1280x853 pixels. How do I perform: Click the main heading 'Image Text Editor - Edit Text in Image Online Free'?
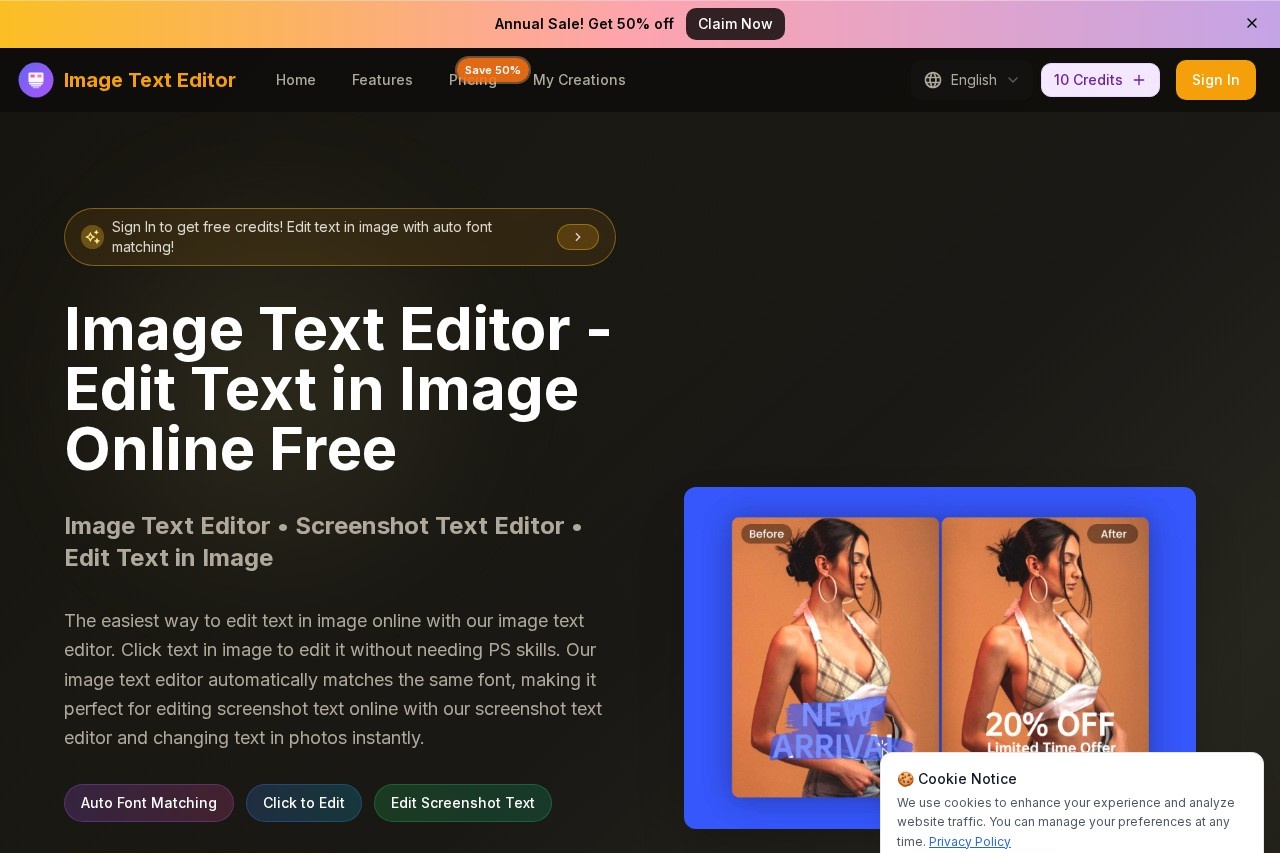338,388
